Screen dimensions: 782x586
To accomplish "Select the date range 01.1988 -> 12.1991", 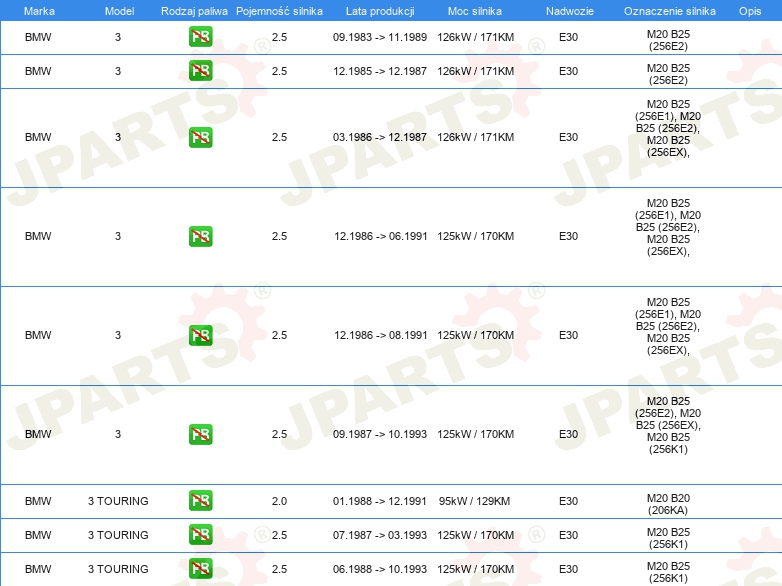I will coord(380,501).
